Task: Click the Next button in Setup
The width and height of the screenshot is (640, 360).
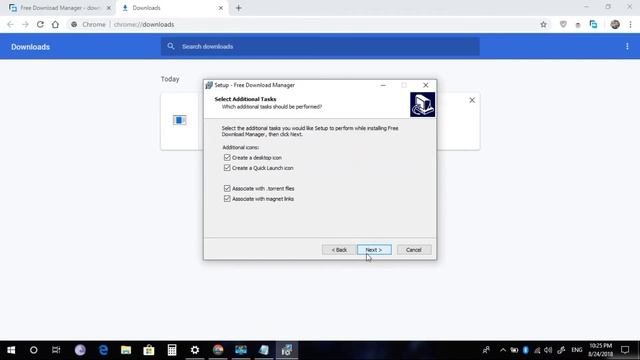Action: point(374,249)
